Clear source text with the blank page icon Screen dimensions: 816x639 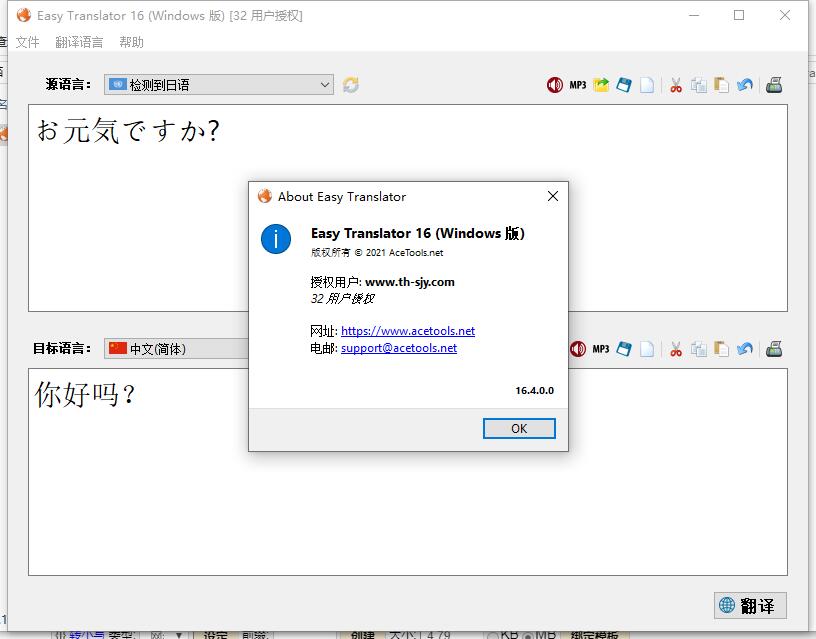point(647,85)
